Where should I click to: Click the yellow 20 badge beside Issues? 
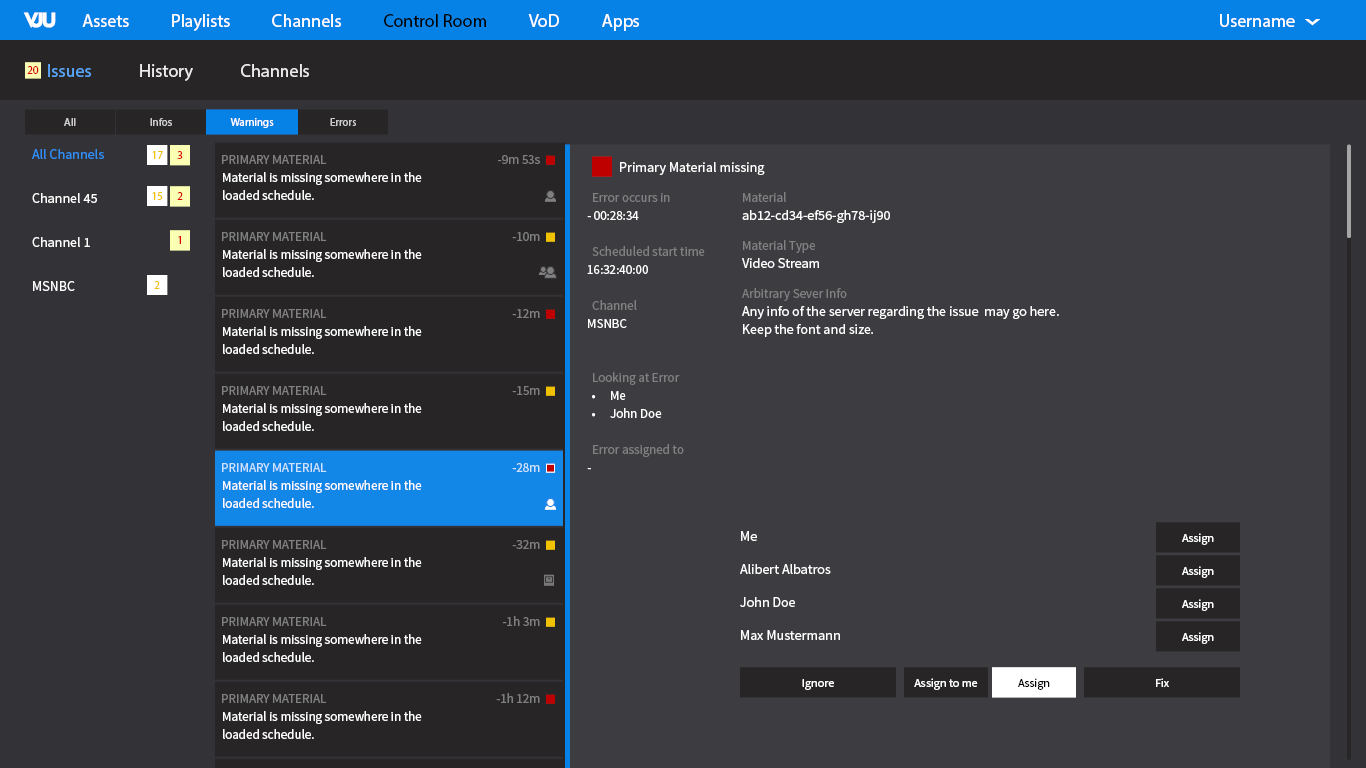point(33,70)
